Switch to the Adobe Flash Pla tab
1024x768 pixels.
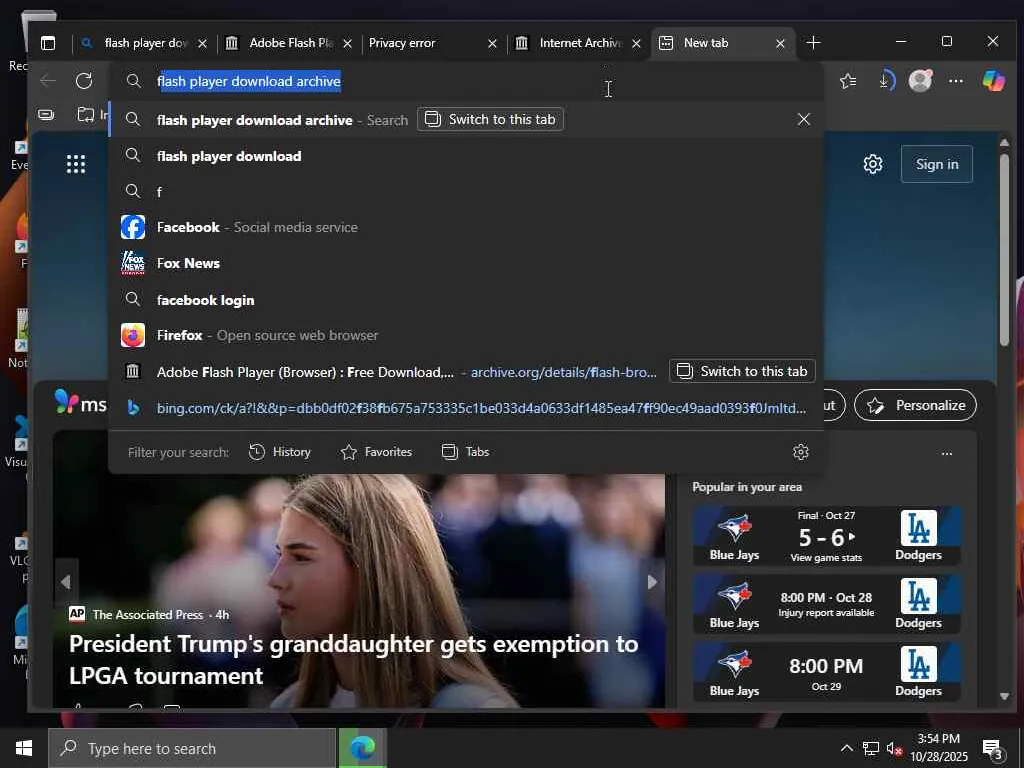click(291, 43)
